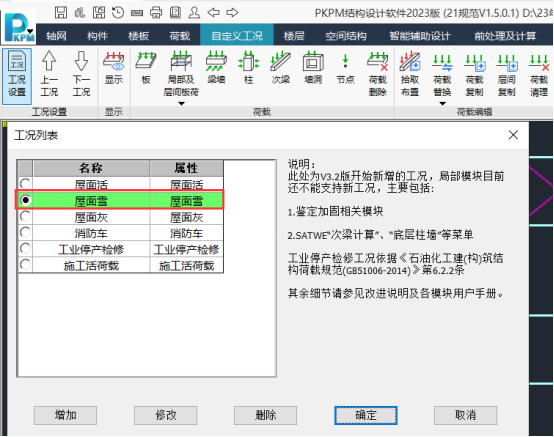Click the 属性 column header
This screenshot has height=437, width=554.
pyautogui.click(x=186, y=168)
